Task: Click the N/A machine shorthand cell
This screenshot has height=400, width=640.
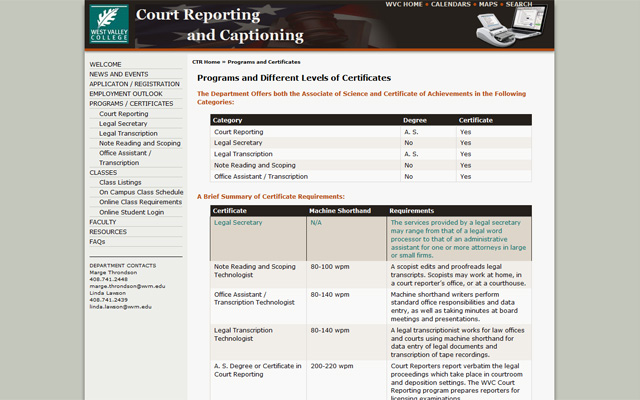Action: [316, 223]
